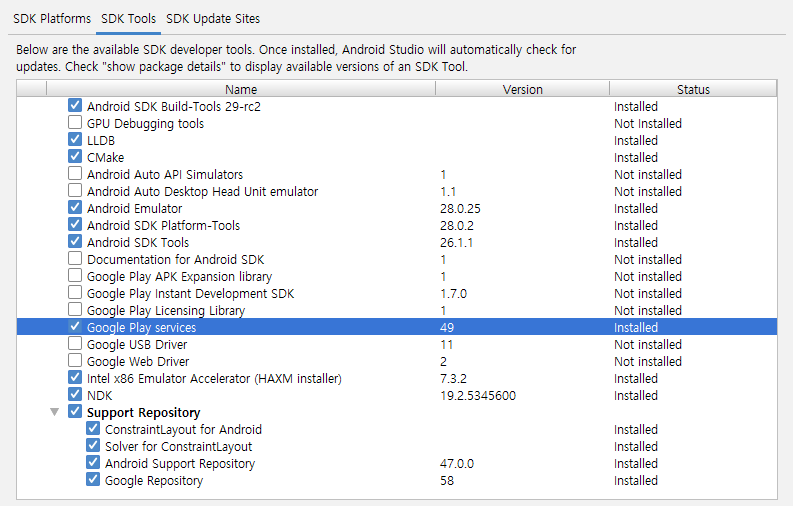Uncheck the NDK checkbox
This screenshot has height=506, width=793.
[x=75, y=394]
